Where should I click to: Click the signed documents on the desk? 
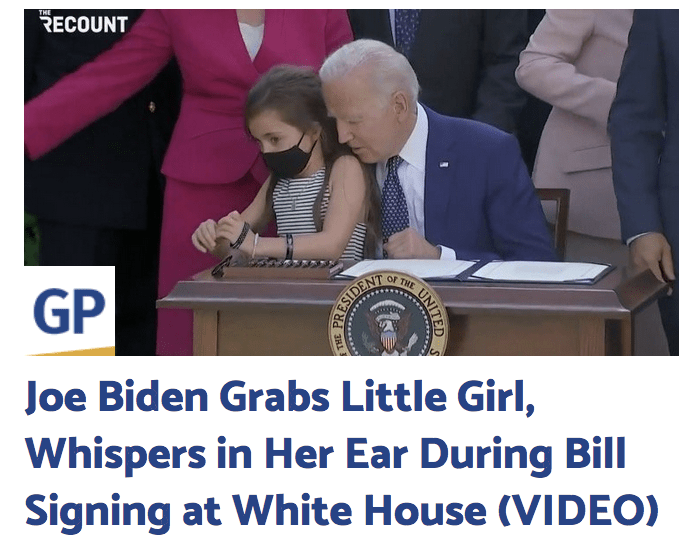[474, 270]
